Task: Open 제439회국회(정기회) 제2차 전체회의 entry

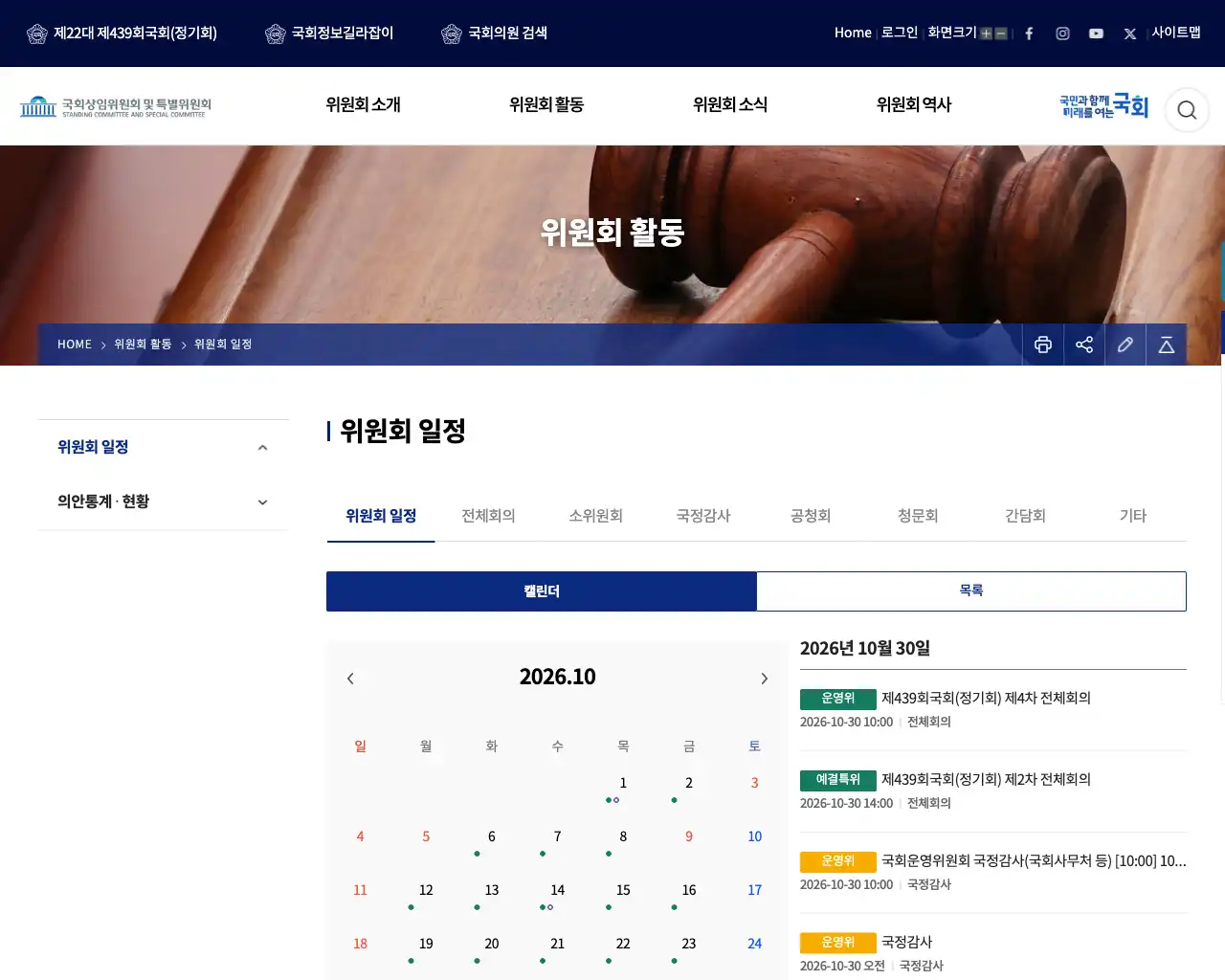Action: coord(986,780)
